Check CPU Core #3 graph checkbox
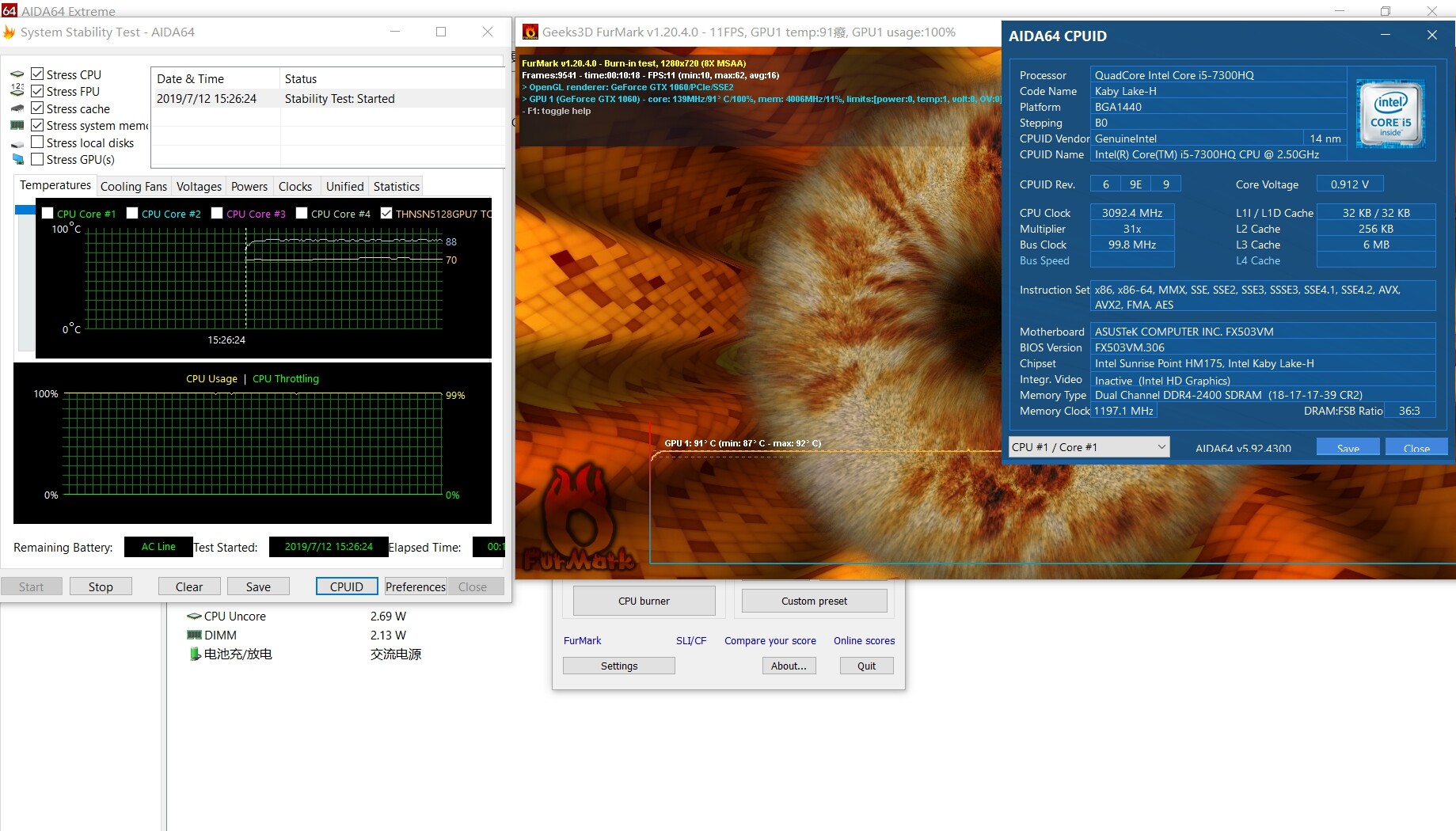Viewport: 1456px width, 831px height. coord(217,213)
